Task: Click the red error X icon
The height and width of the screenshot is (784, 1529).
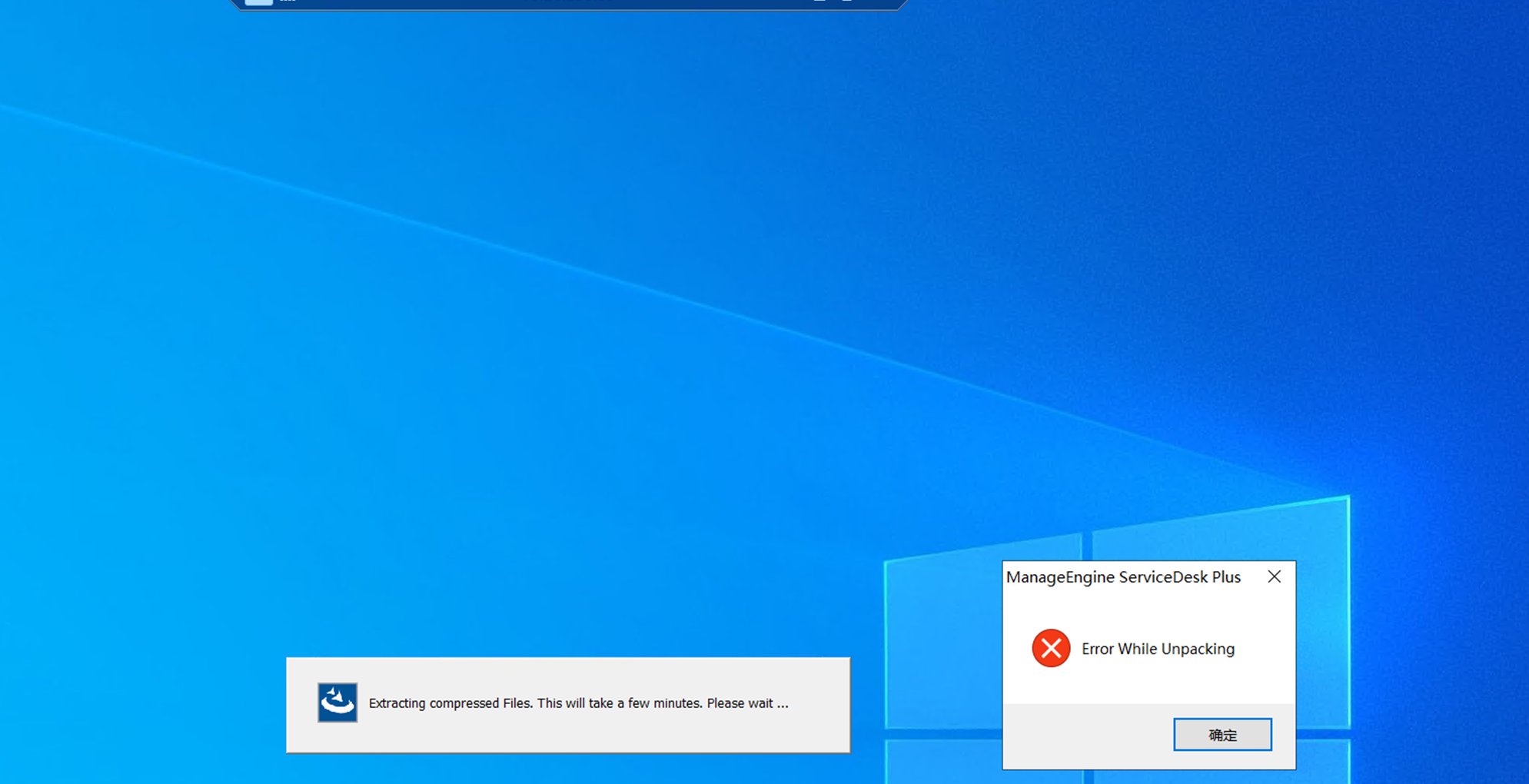Action: tap(1051, 649)
